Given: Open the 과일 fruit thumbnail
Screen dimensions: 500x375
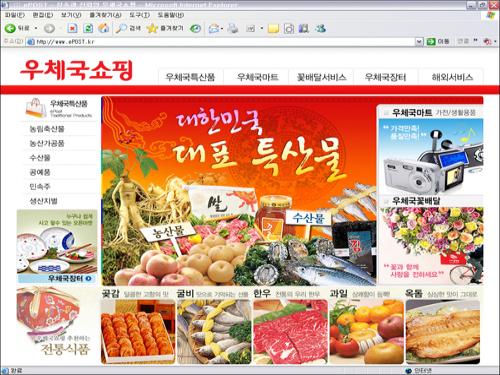Looking at the screenshot, I should (367, 331).
